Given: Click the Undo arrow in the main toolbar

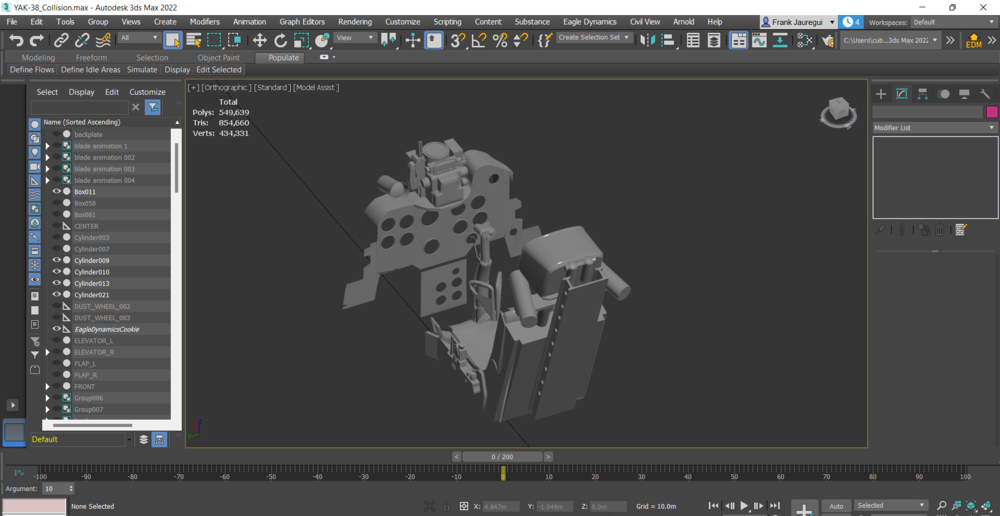Looking at the screenshot, I should pyautogui.click(x=16, y=40).
